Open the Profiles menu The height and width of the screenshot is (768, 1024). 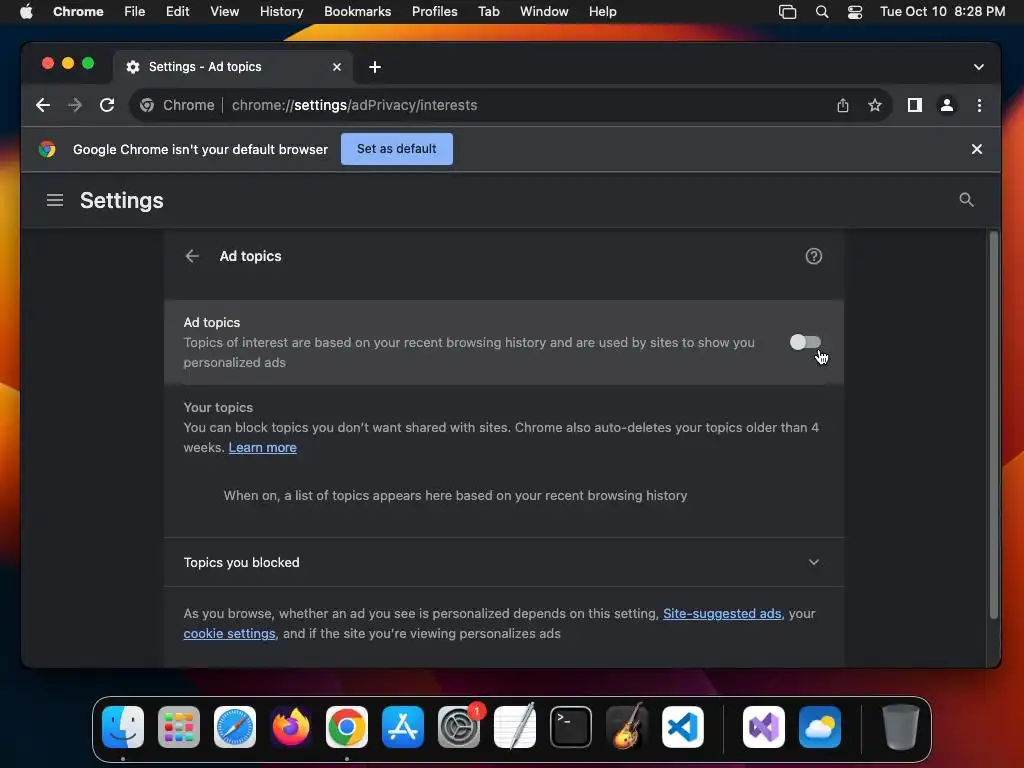tap(434, 11)
